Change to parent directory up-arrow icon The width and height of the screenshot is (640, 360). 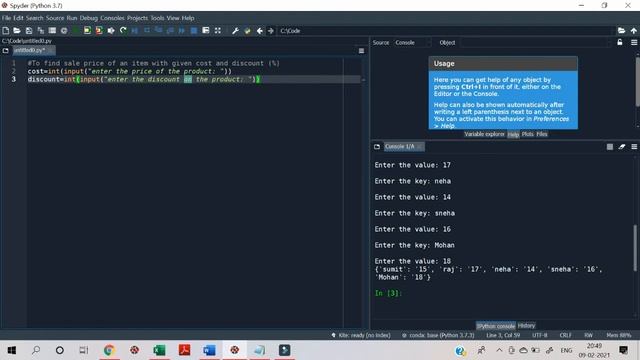633,31
